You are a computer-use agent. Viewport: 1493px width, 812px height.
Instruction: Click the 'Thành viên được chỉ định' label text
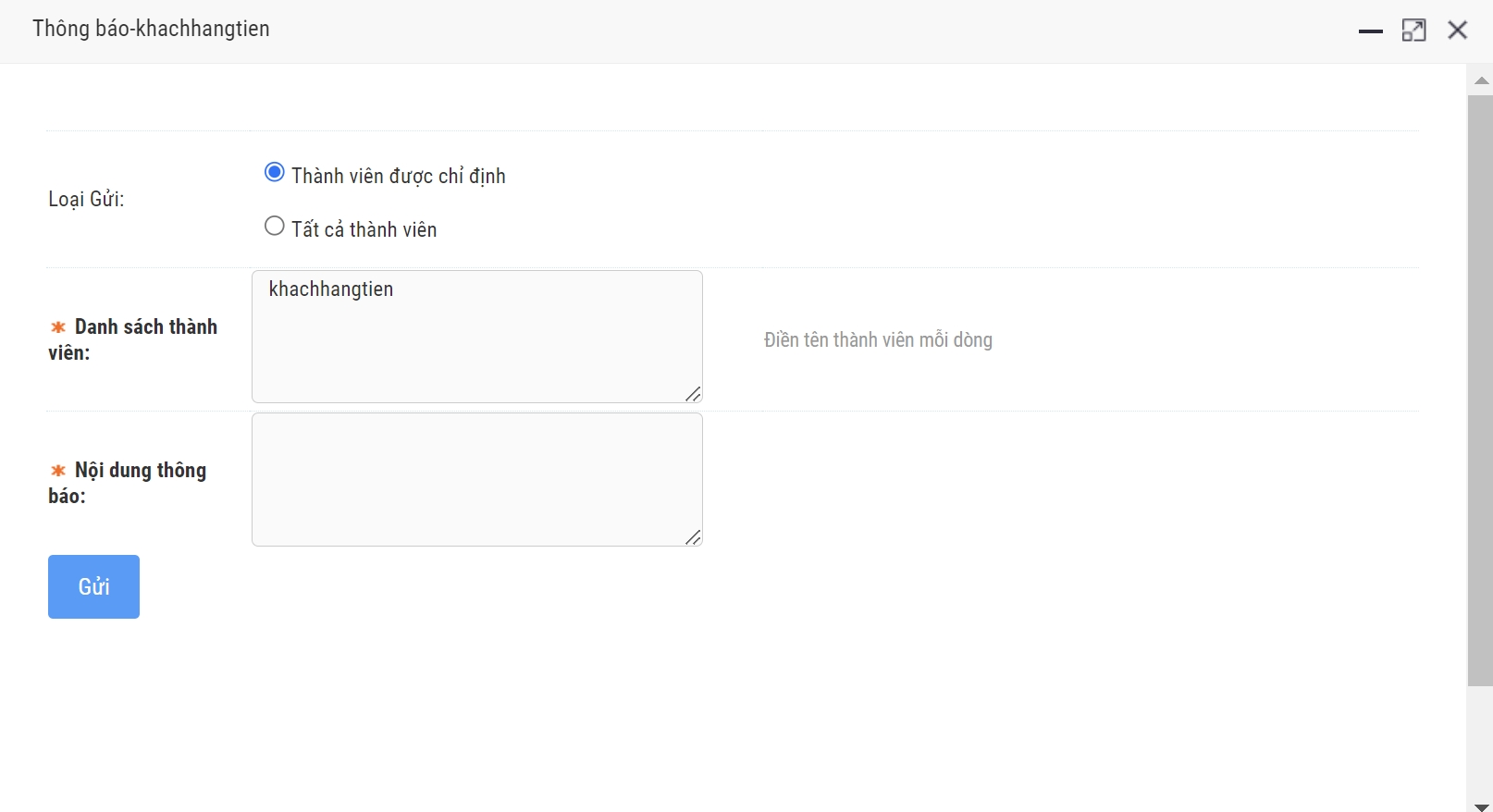(x=398, y=176)
